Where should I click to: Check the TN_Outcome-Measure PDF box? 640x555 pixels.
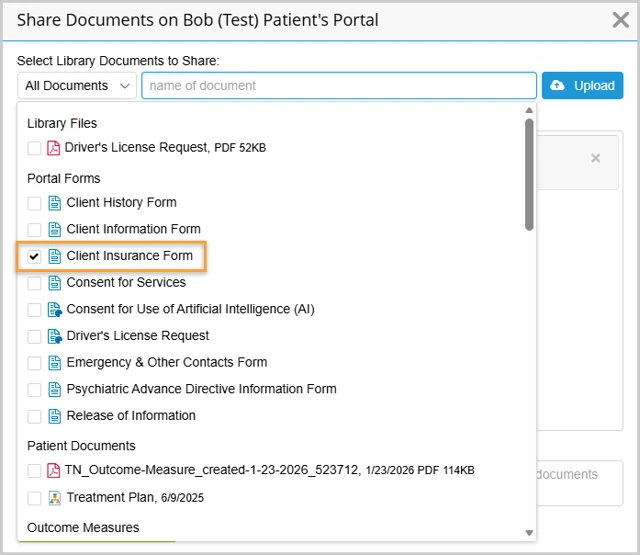tap(34, 471)
